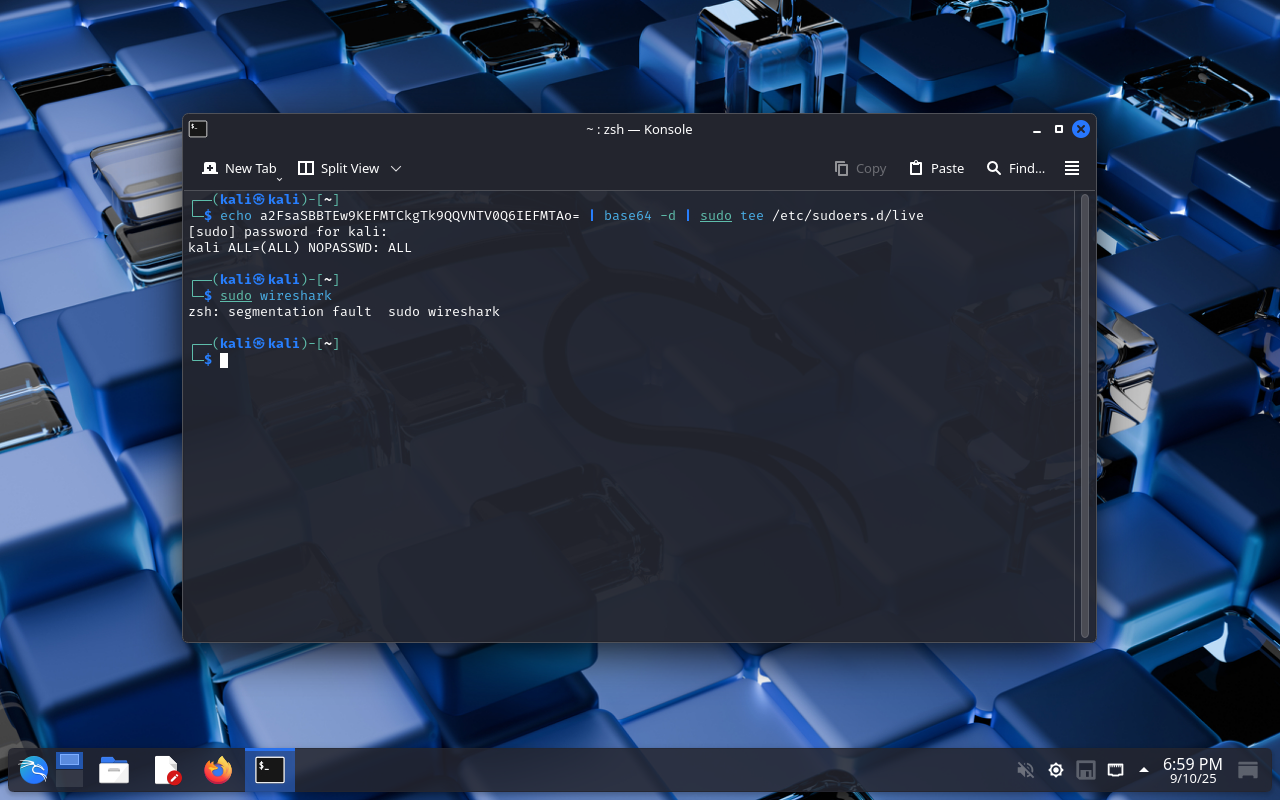Launch Firefox from the taskbar
Viewport: 1280px width, 800px height.
pyautogui.click(x=218, y=770)
